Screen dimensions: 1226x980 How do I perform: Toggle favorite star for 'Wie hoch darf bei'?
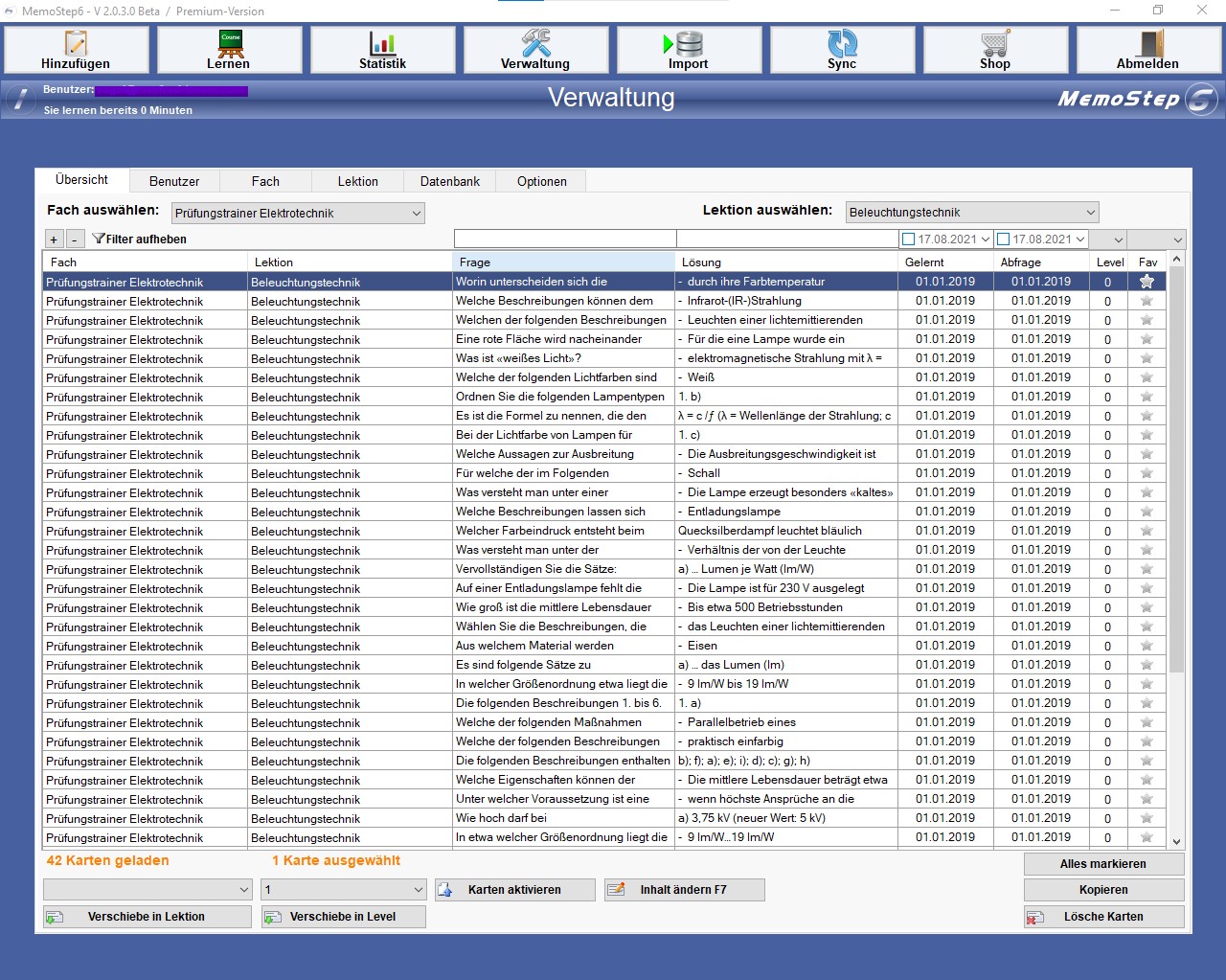[1147, 818]
